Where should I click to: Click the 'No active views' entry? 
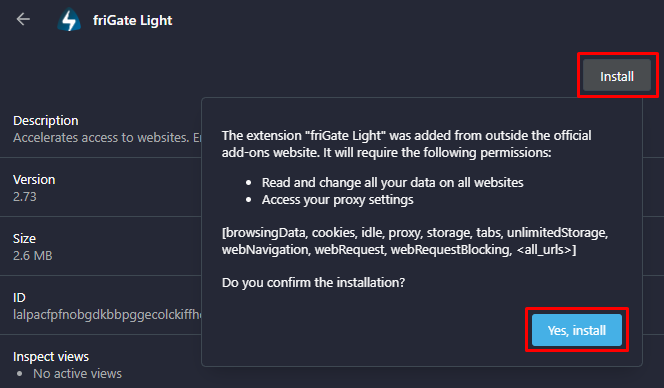[x=77, y=374]
